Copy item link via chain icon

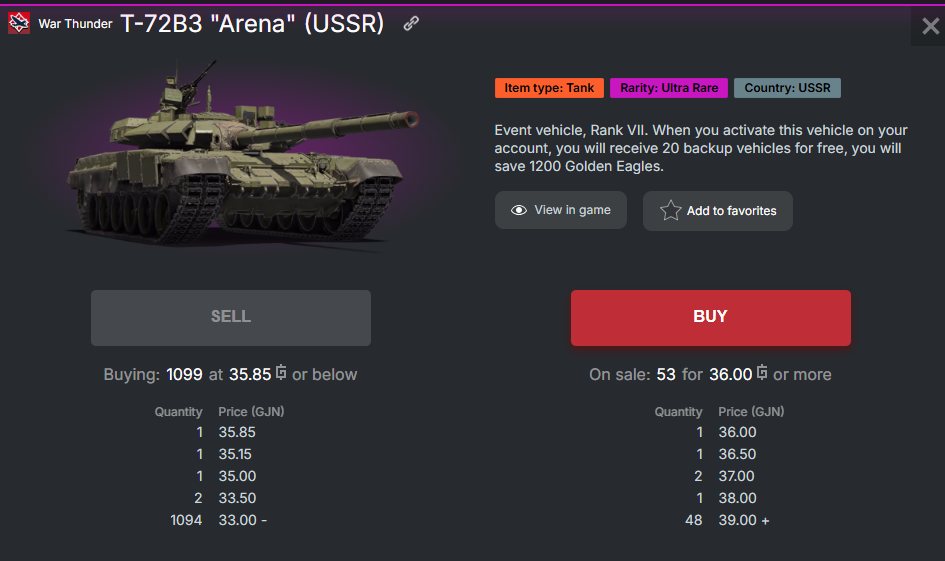(411, 24)
